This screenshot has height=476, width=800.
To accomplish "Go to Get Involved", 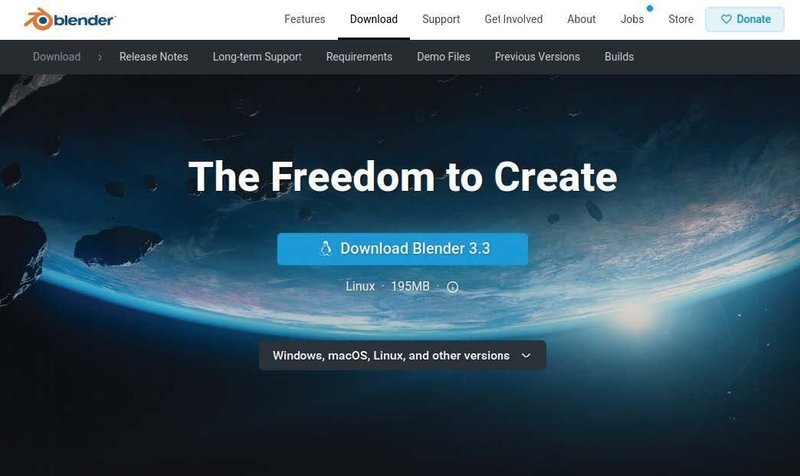I will (x=513, y=19).
